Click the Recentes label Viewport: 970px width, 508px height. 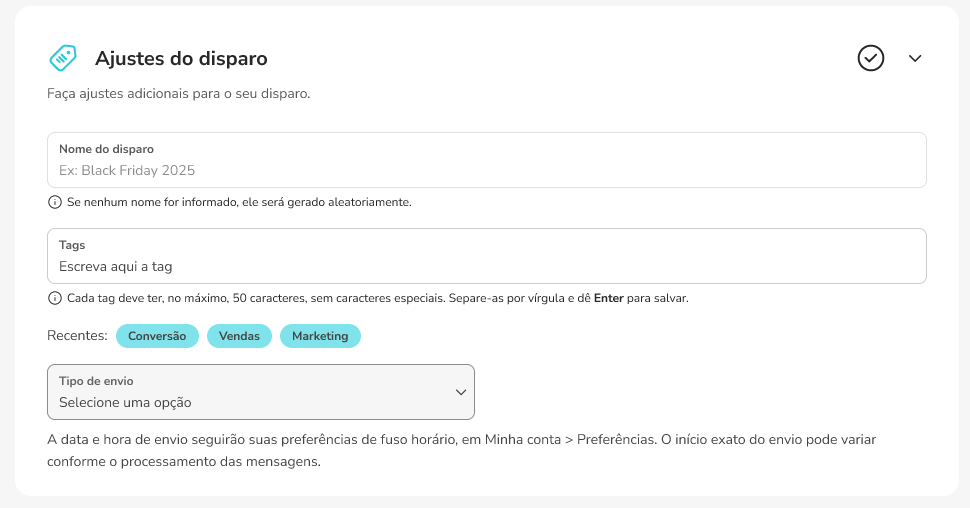point(77,336)
